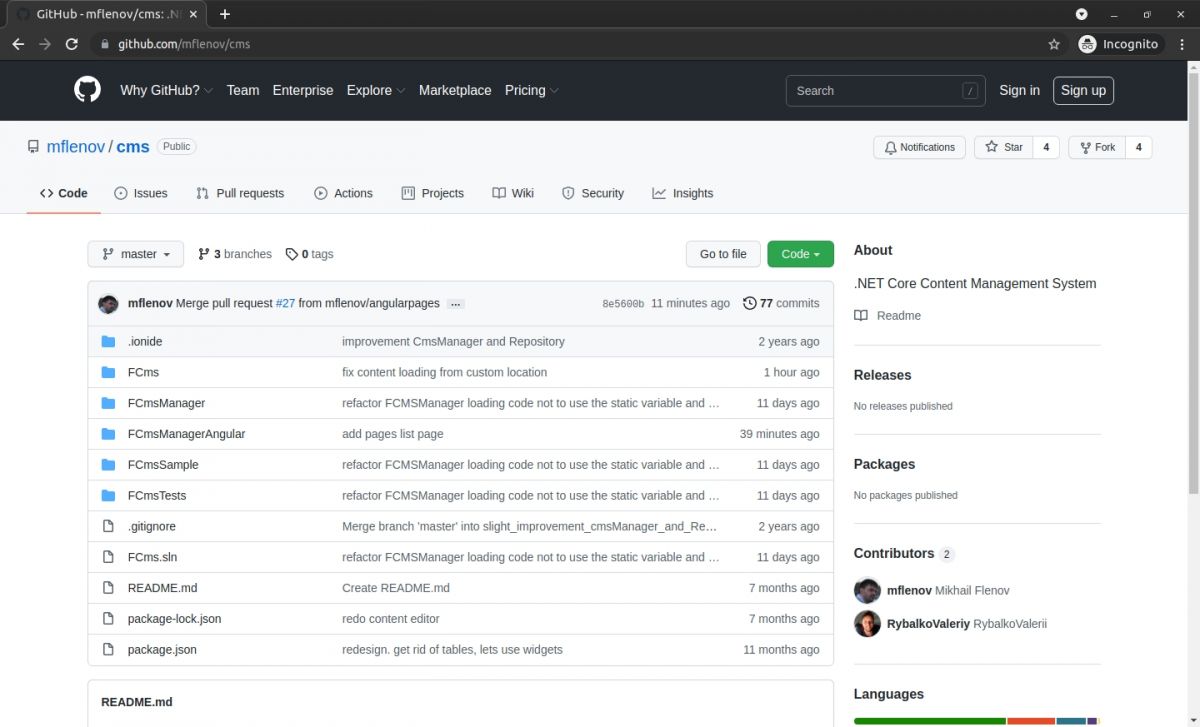Click the RybalkoValeriy contributor avatar

867,624
